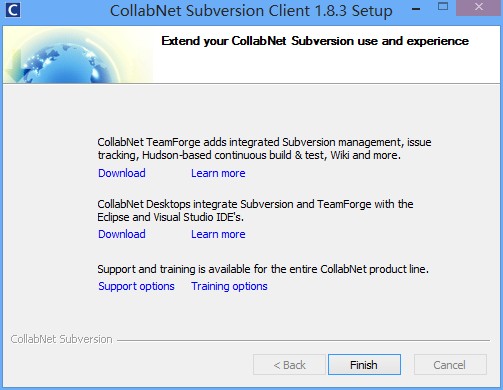Open the TeamForge Download link
503x390 pixels.
[x=122, y=173]
